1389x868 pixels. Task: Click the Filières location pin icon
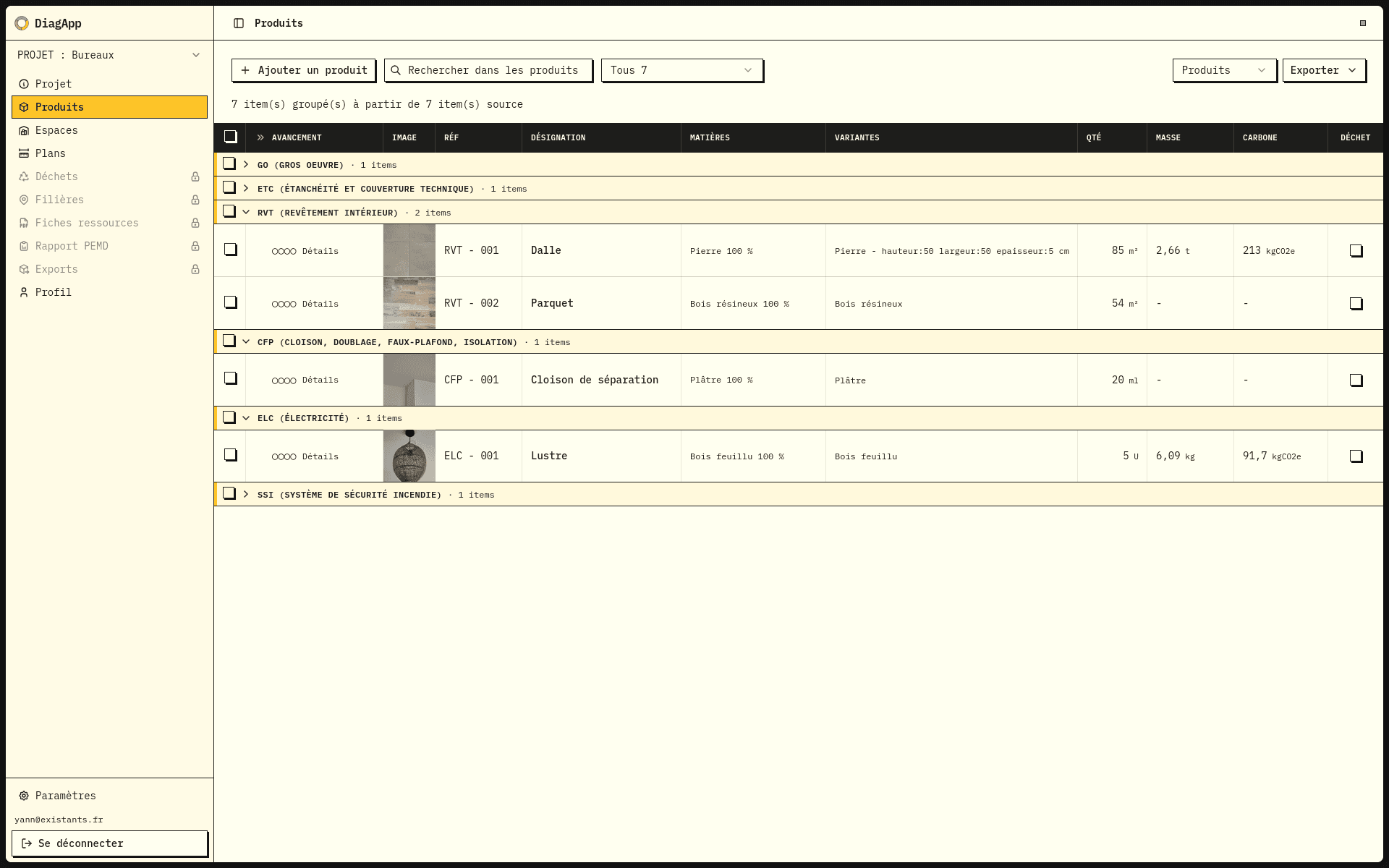(24, 200)
